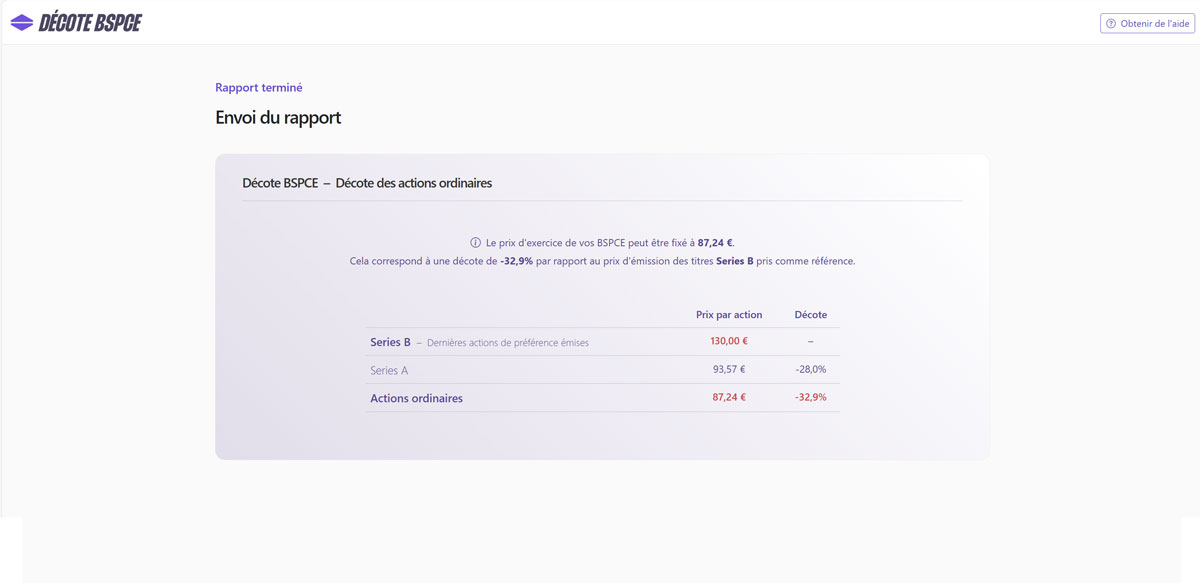Click the 'Décote' column header
Image resolution: width=1200 pixels, height=583 pixels.
point(811,315)
